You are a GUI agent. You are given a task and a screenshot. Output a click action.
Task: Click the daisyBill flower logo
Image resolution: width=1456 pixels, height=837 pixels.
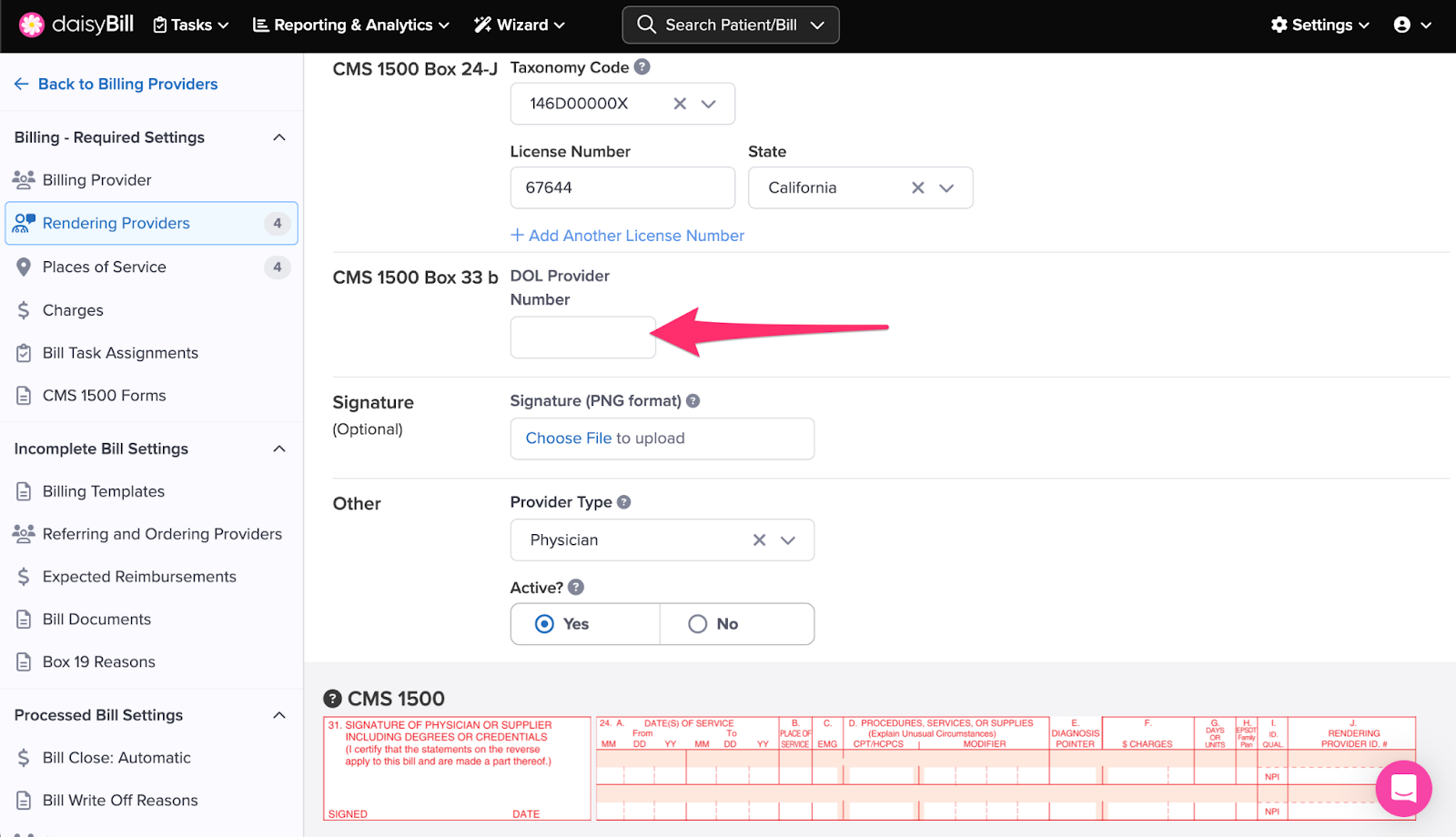(32, 25)
